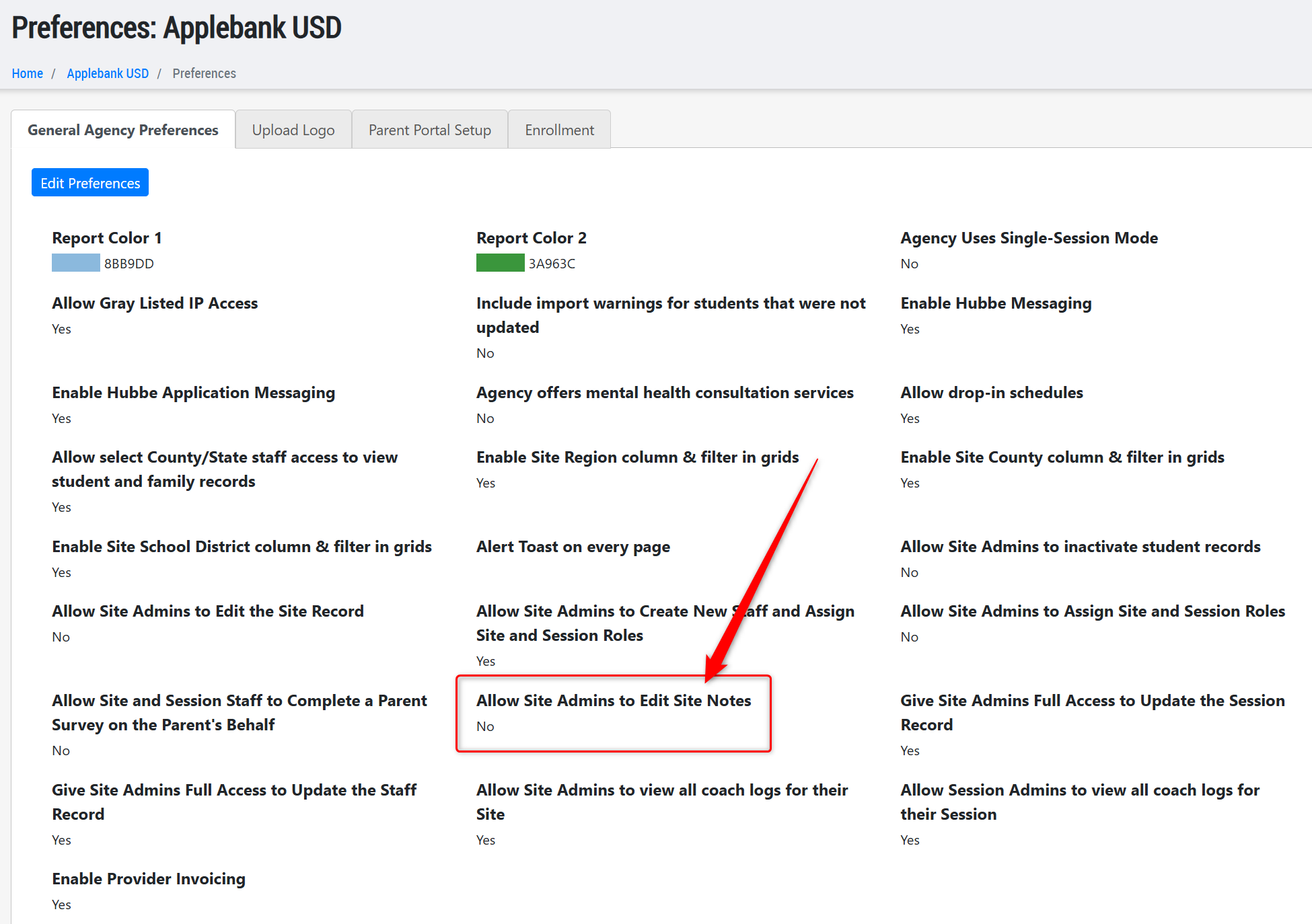Click the Report Color 2 green swatch
The image size is (1312, 924).
[x=500, y=263]
